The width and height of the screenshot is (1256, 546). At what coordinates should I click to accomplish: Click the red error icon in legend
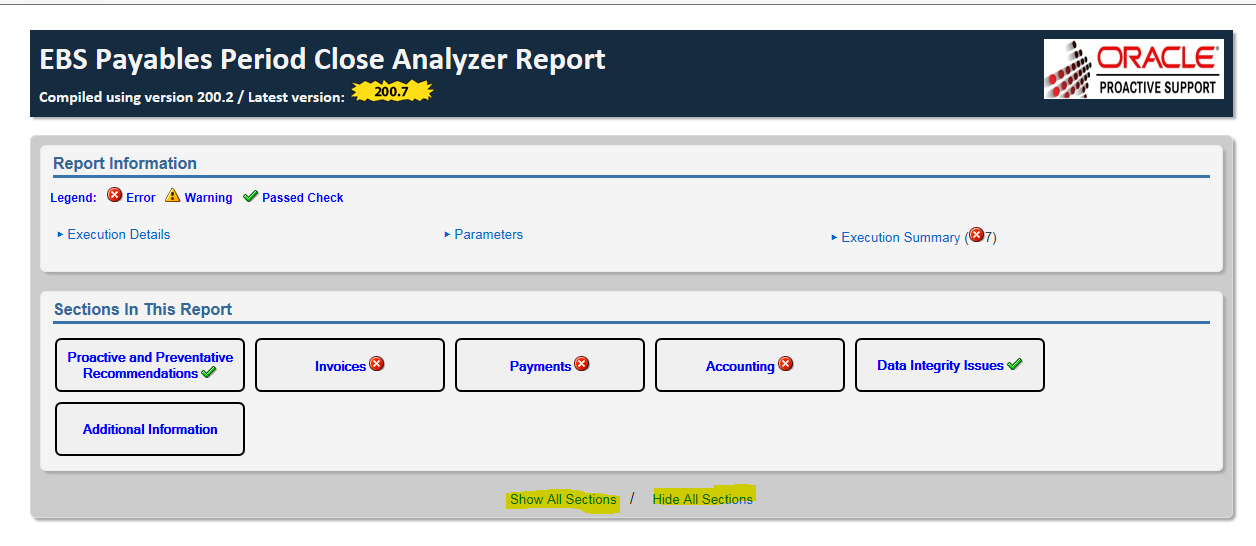coord(115,195)
